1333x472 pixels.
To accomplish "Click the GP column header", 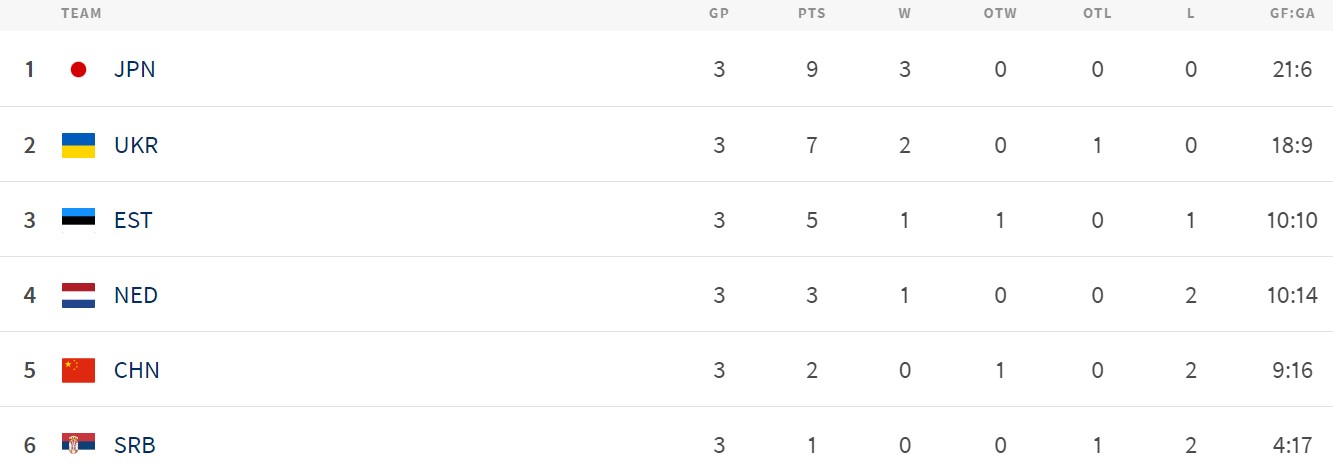I will click(x=718, y=14).
